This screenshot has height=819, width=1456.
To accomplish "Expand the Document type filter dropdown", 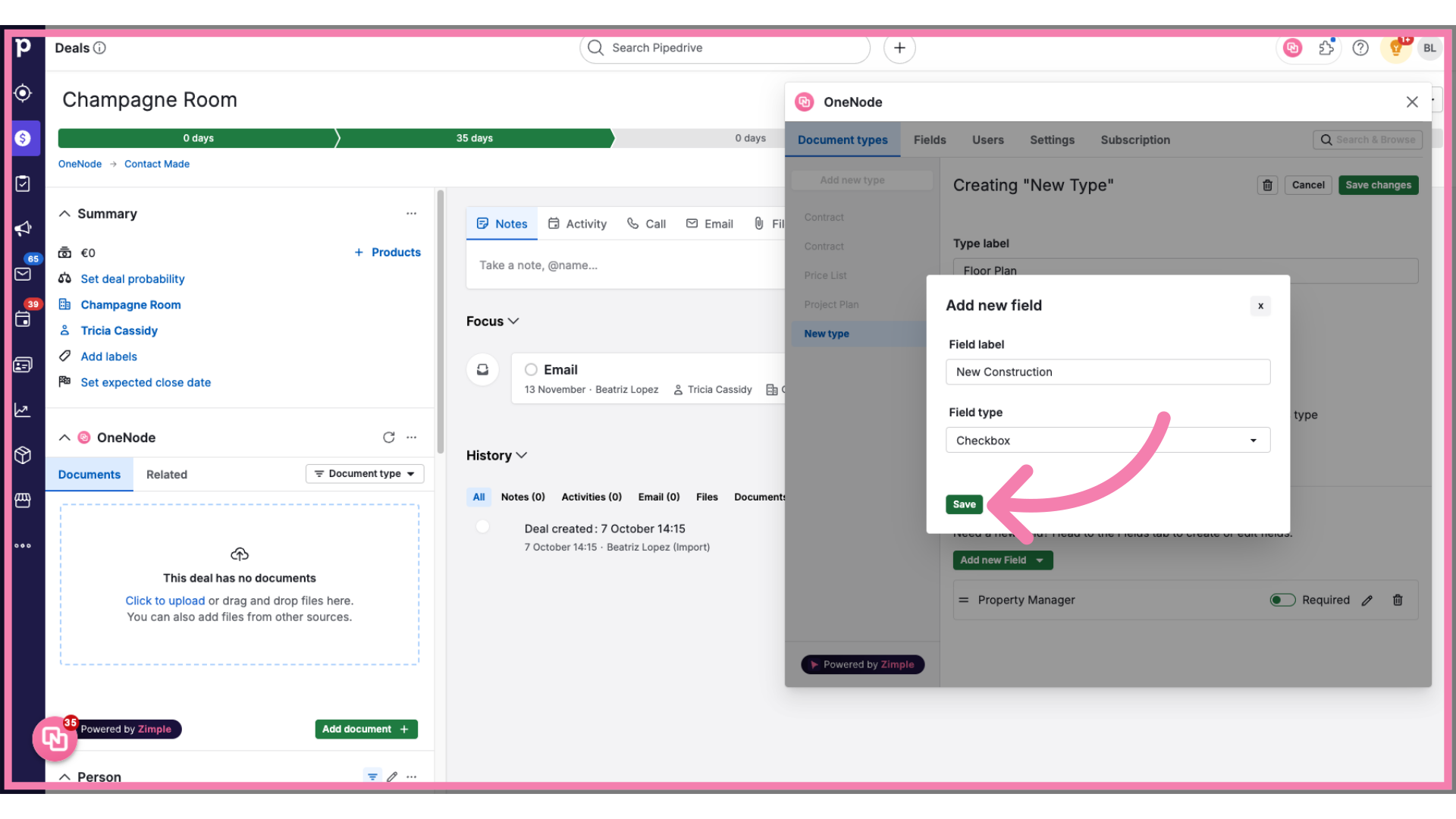I will 365,473.
